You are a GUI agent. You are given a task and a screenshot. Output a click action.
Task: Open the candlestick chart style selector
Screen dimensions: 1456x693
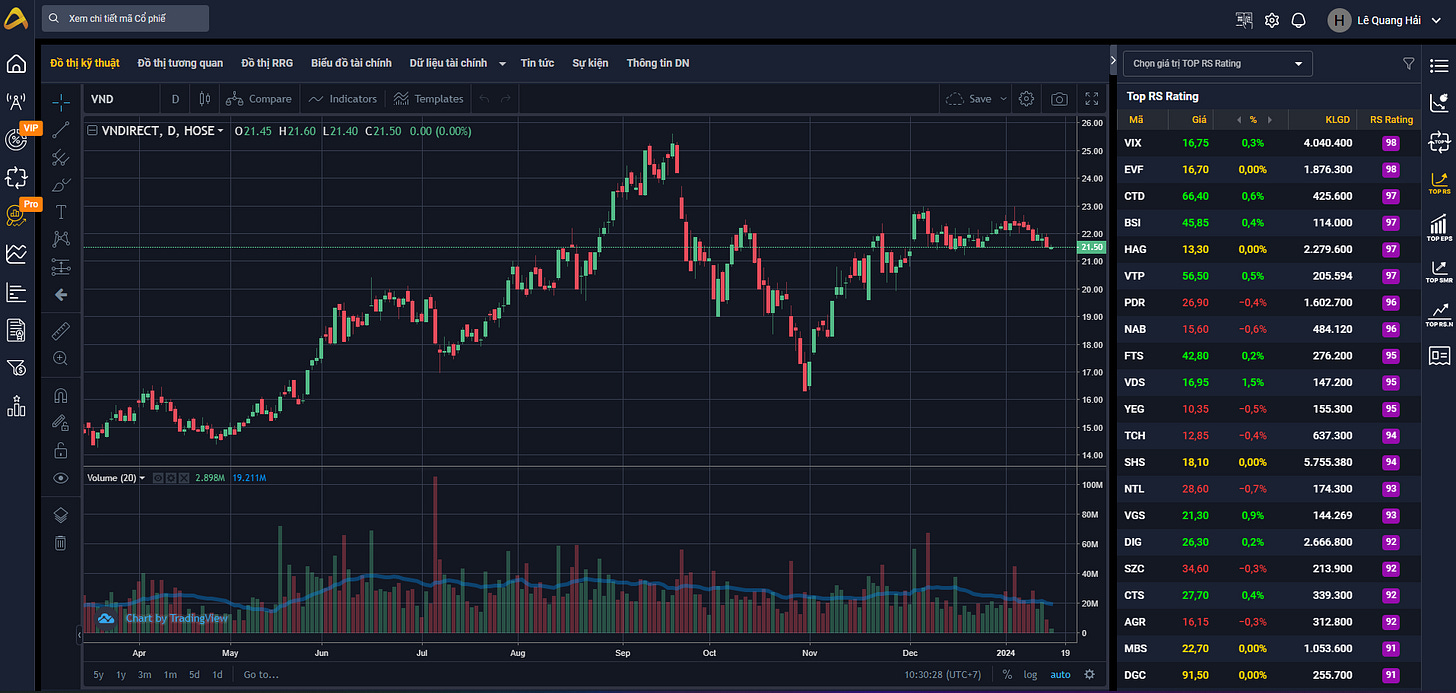205,99
